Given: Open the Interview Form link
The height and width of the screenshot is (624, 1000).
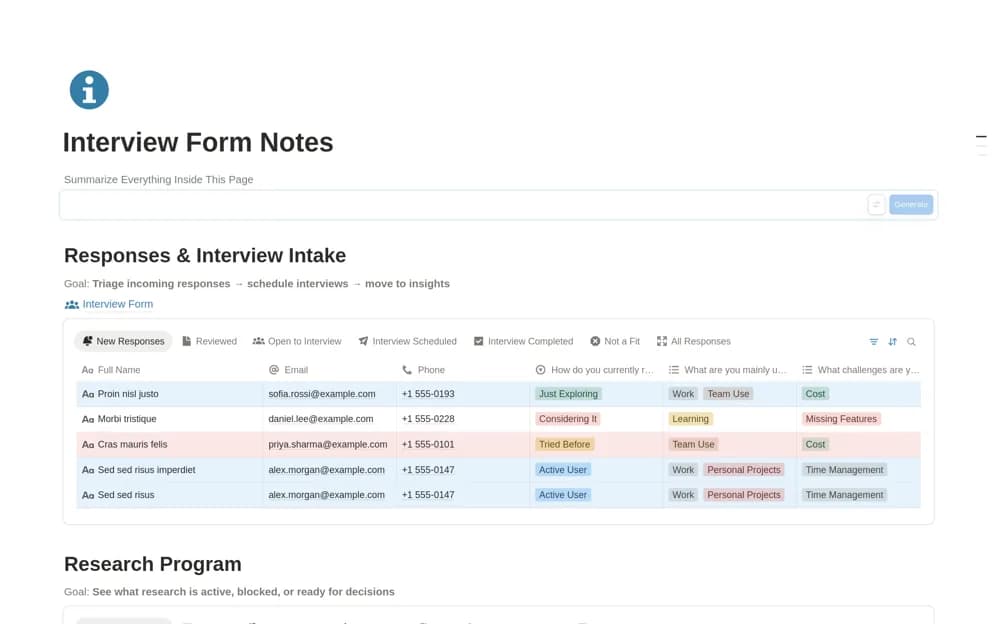Looking at the screenshot, I should (118, 304).
